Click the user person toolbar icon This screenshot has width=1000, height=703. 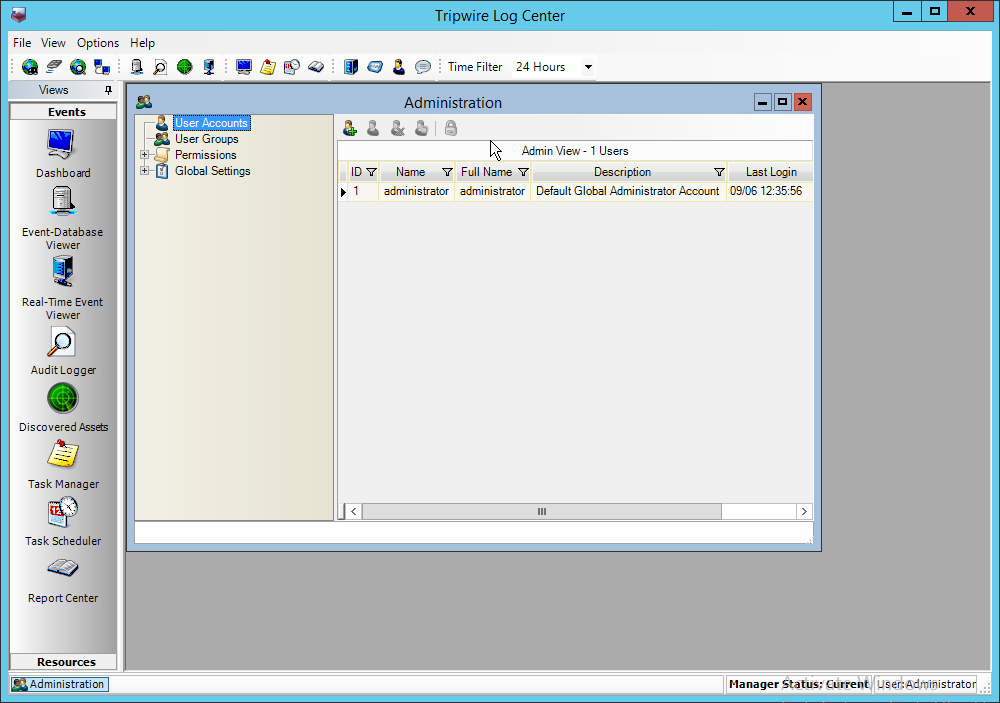point(399,66)
